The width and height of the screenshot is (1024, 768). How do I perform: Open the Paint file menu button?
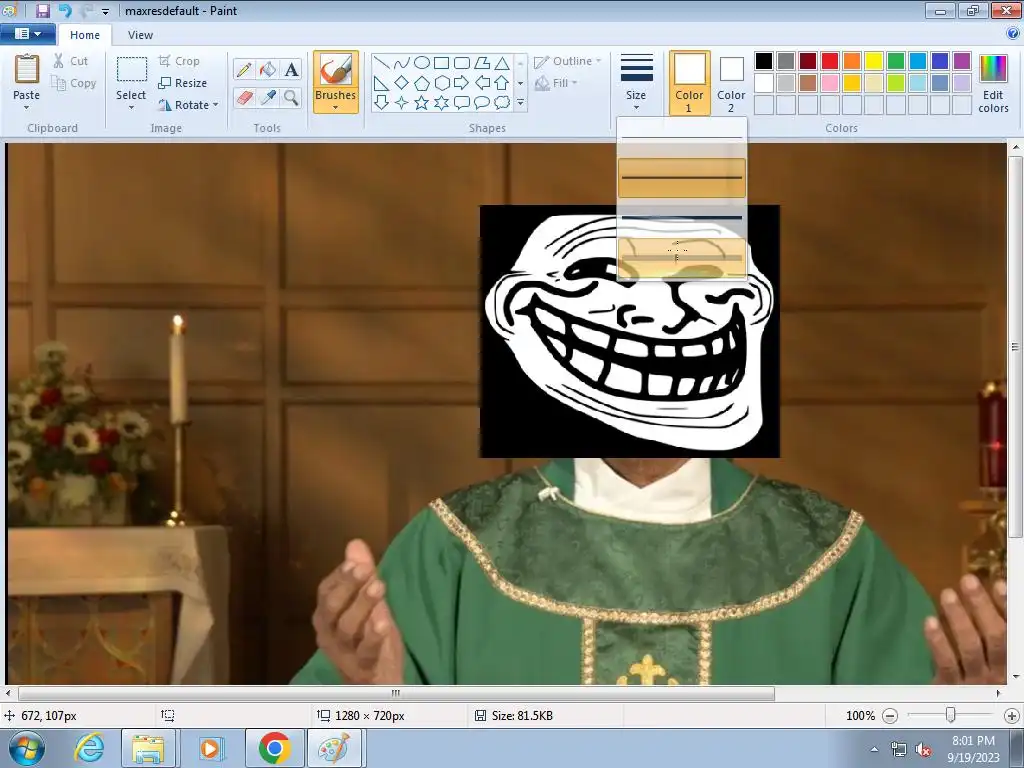27,33
